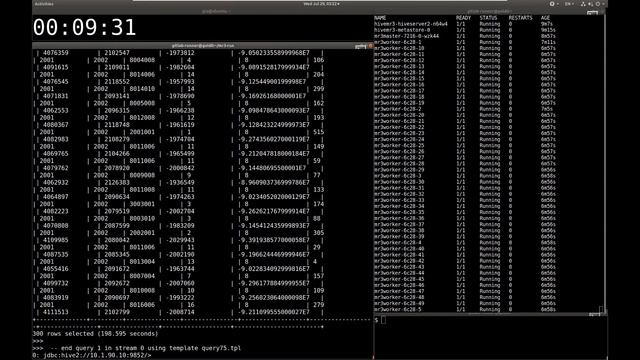Image resolution: width=640 pixels, height=360 pixels.
Task: Select the hivemr3-metastore-0 pod name
Action: (x=402, y=30)
